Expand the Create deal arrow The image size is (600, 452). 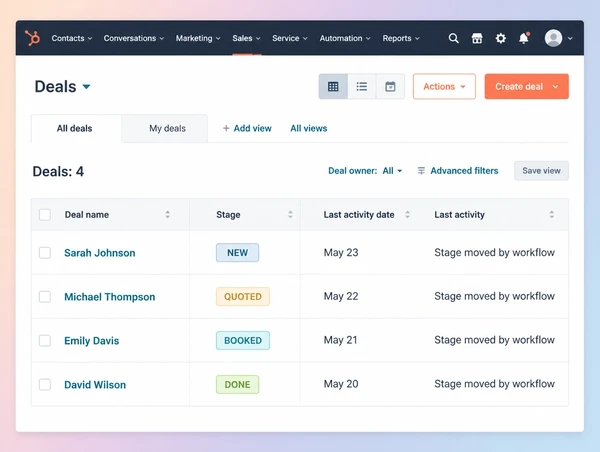pyautogui.click(x=555, y=87)
